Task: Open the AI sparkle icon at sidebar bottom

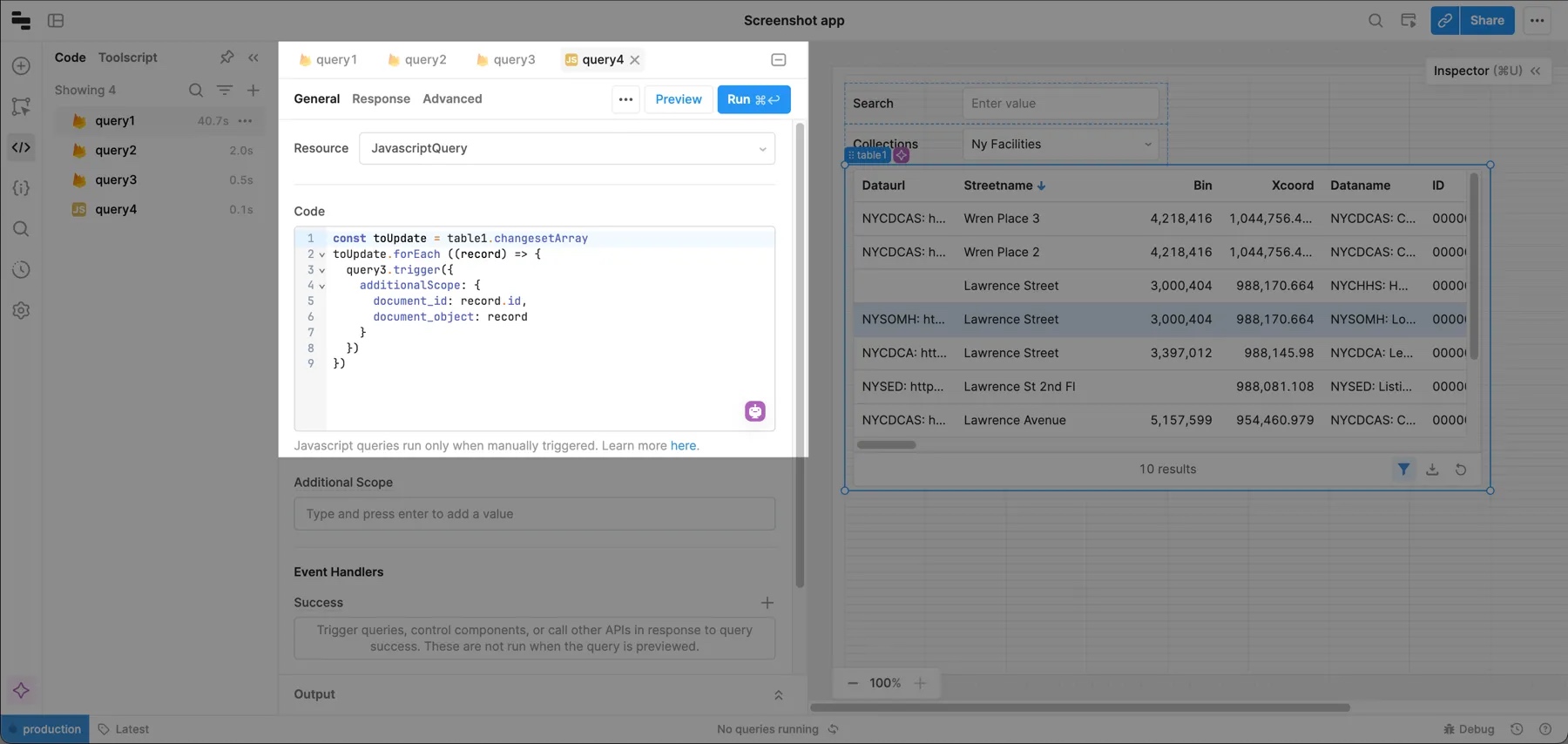Action: 21,691
